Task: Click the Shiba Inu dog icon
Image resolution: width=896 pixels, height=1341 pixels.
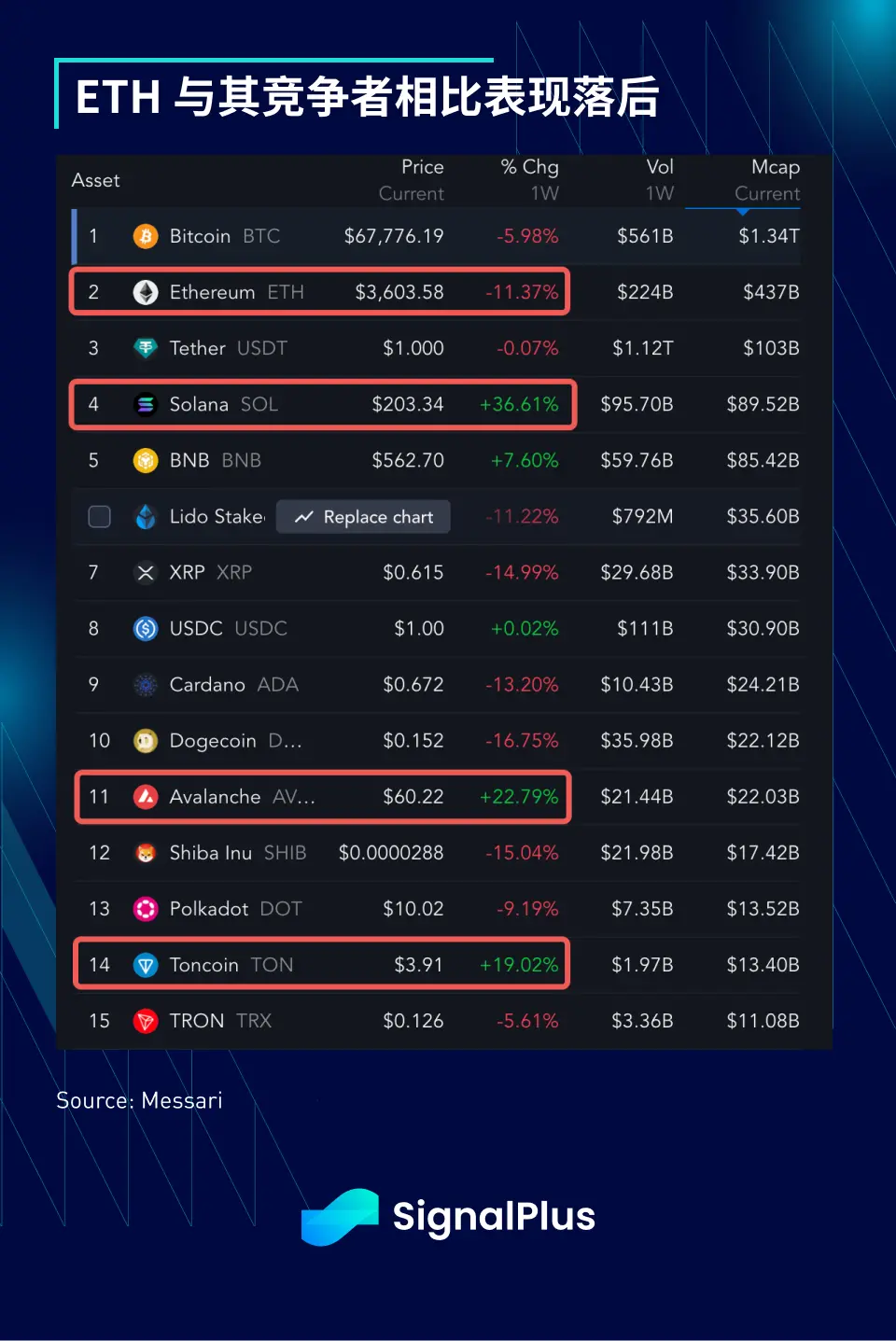Action: pyautogui.click(x=146, y=852)
